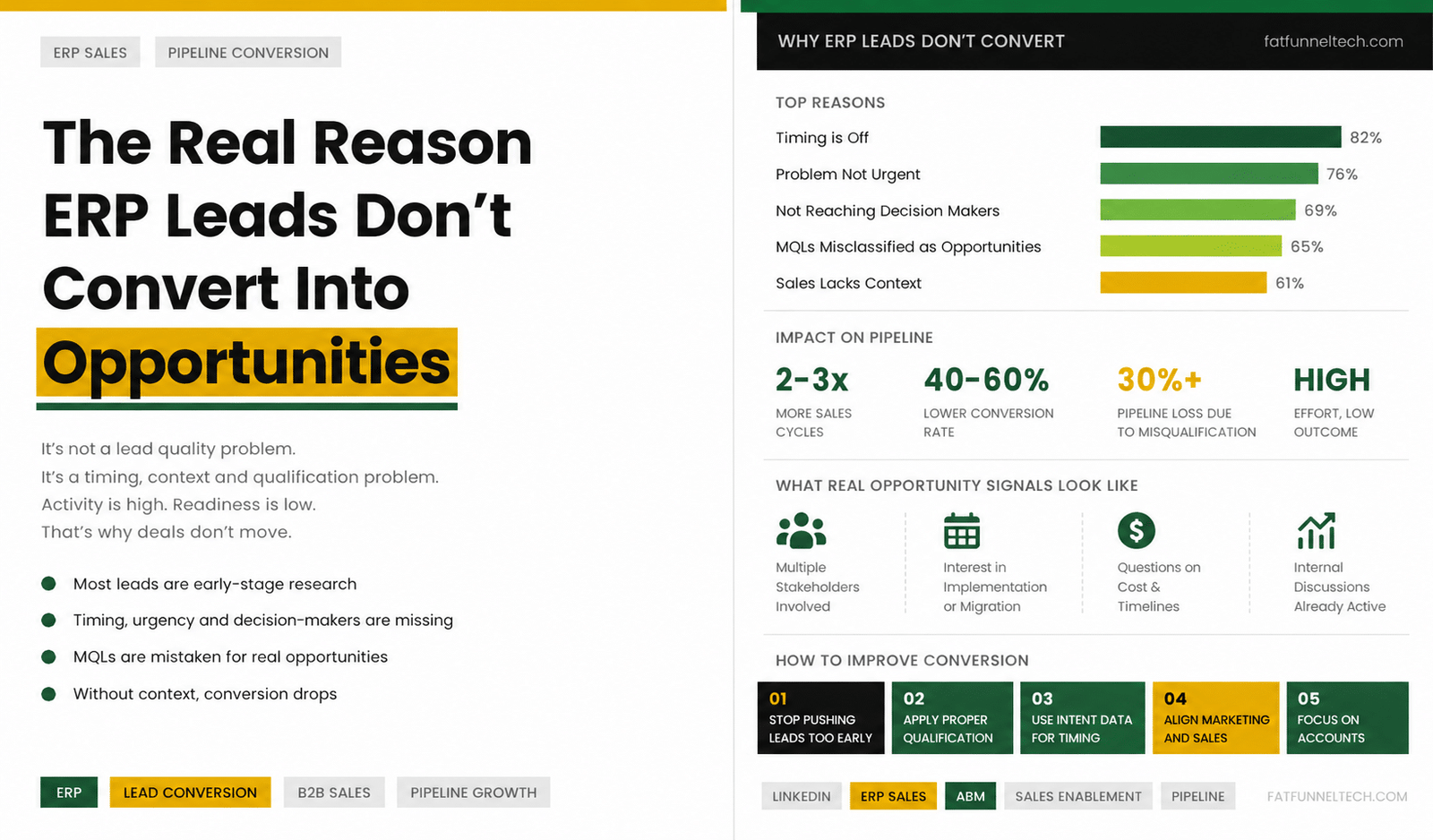Click the green bullet beside early-stage research
The width and height of the screenshot is (1433, 840).
click(49, 584)
